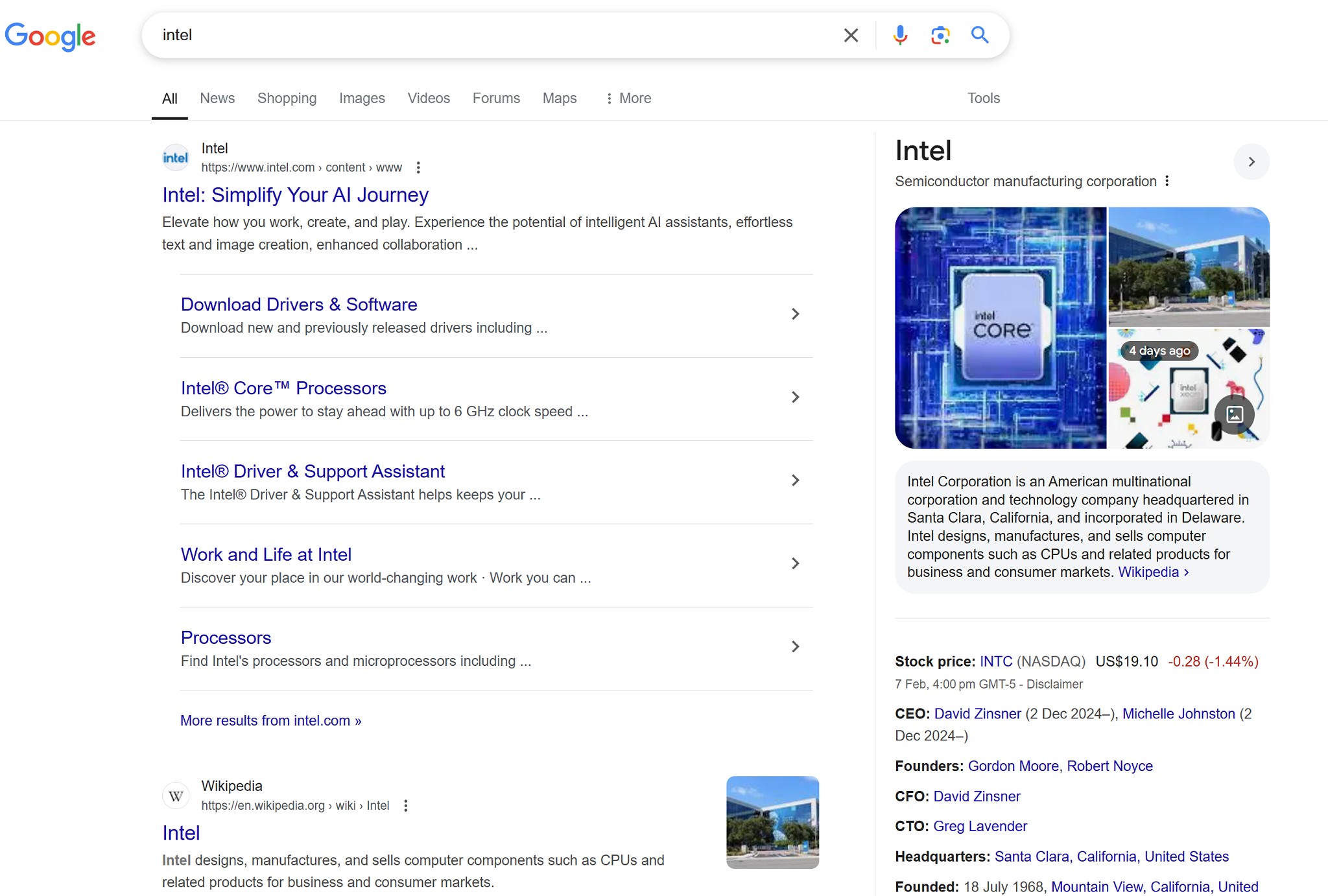Open the more images icon on knowledge panel
Viewport: 1328px width, 896px height.
pyautogui.click(x=1234, y=414)
